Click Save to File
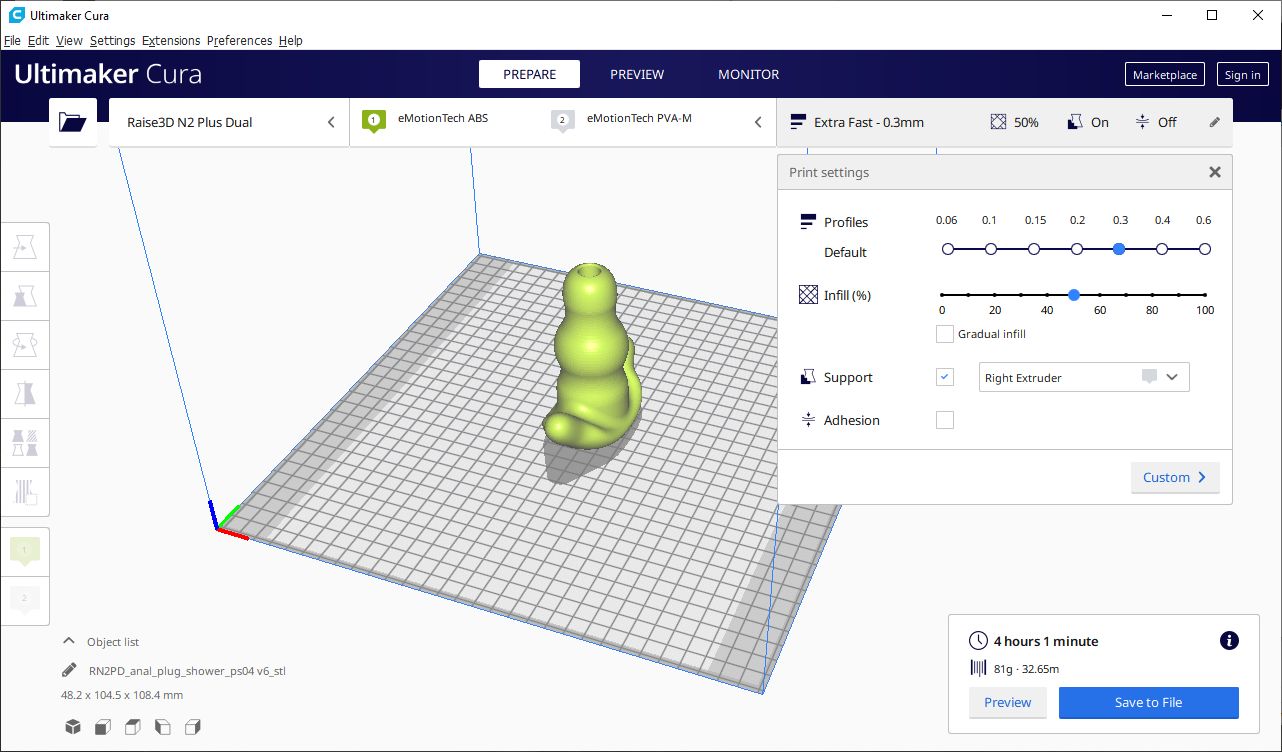The width and height of the screenshot is (1282, 752). tap(1148, 702)
